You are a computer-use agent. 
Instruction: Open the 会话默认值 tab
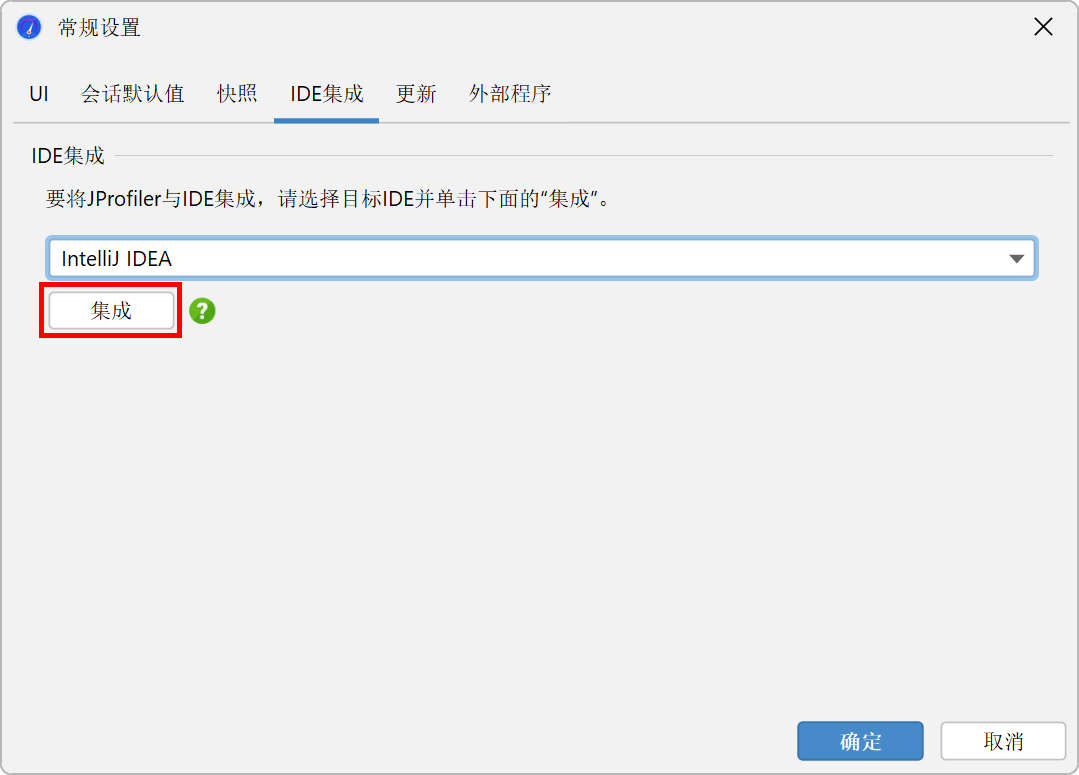click(x=133, y=94)
